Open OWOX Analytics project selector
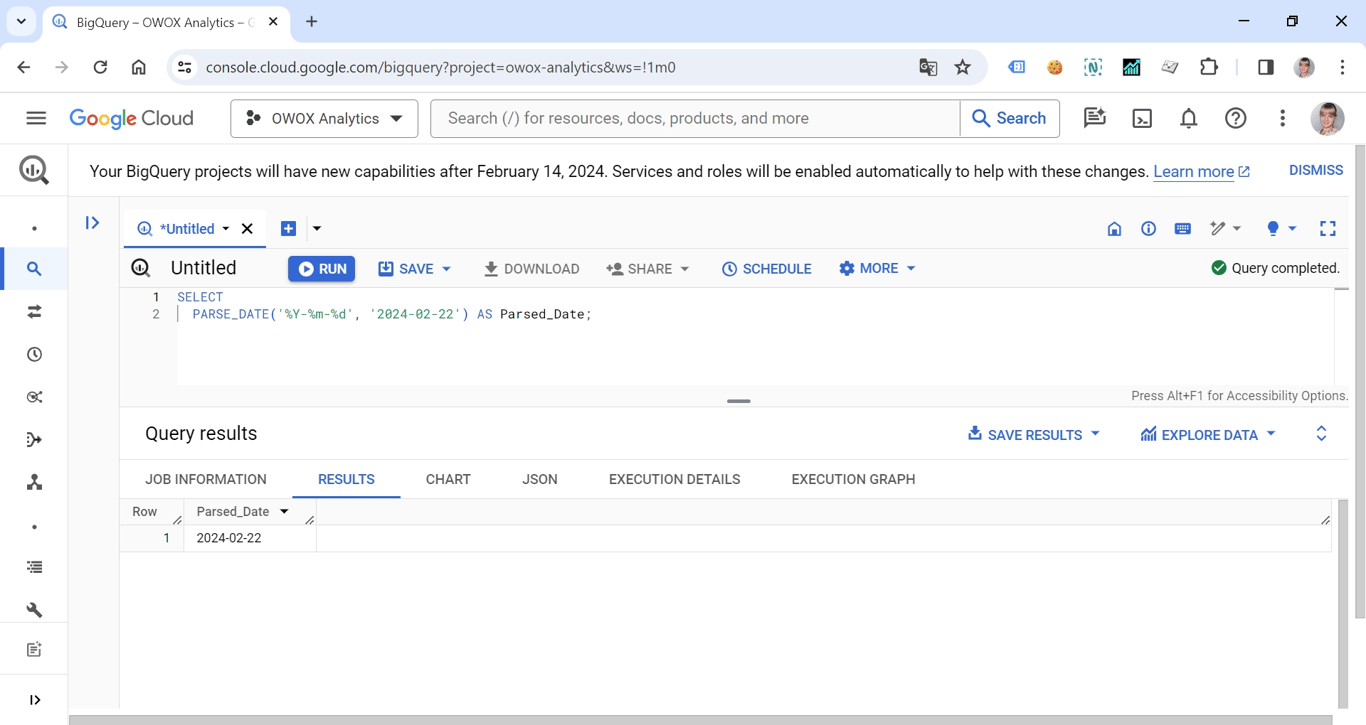The image size is (1366, 725). (x=324, y=118)
